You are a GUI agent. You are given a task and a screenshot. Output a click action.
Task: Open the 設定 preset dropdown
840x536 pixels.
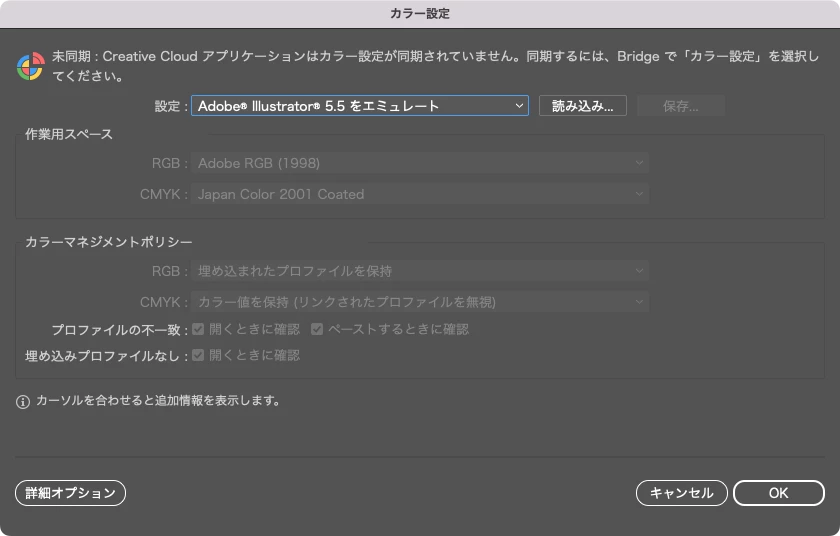click(x=359, y=106)
